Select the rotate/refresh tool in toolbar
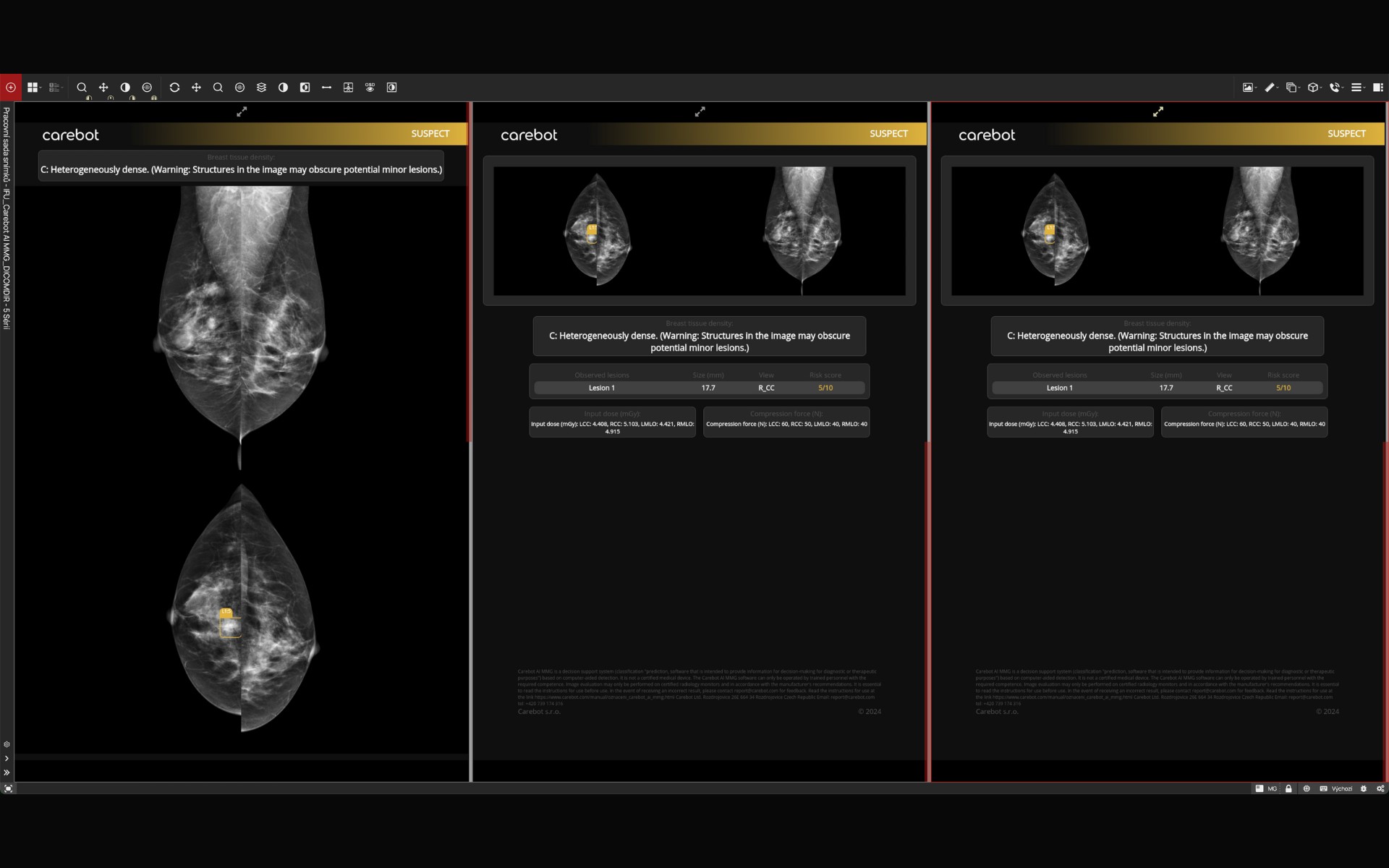 point(174,88)
